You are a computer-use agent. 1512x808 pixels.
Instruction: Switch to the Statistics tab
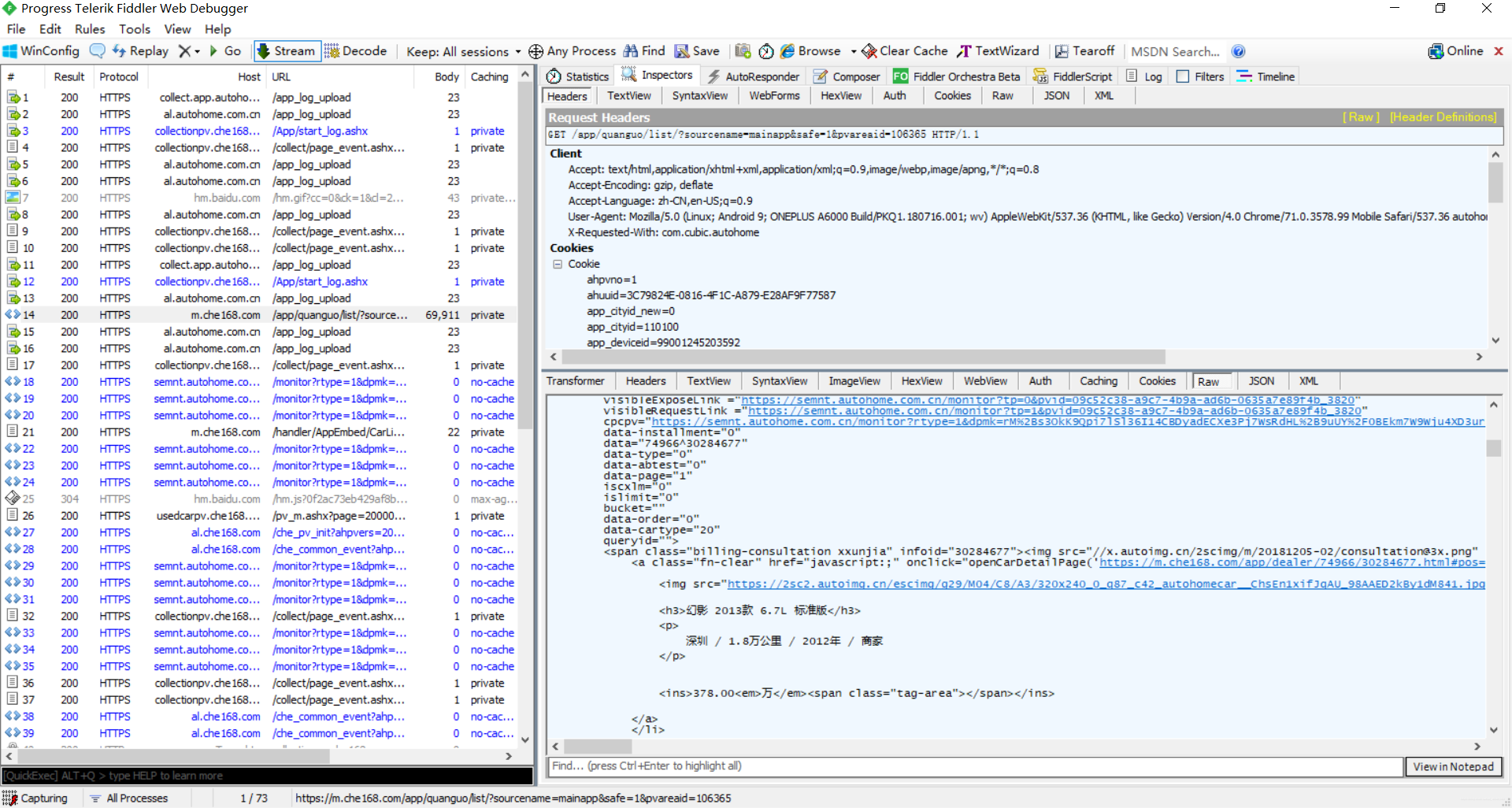578,76
